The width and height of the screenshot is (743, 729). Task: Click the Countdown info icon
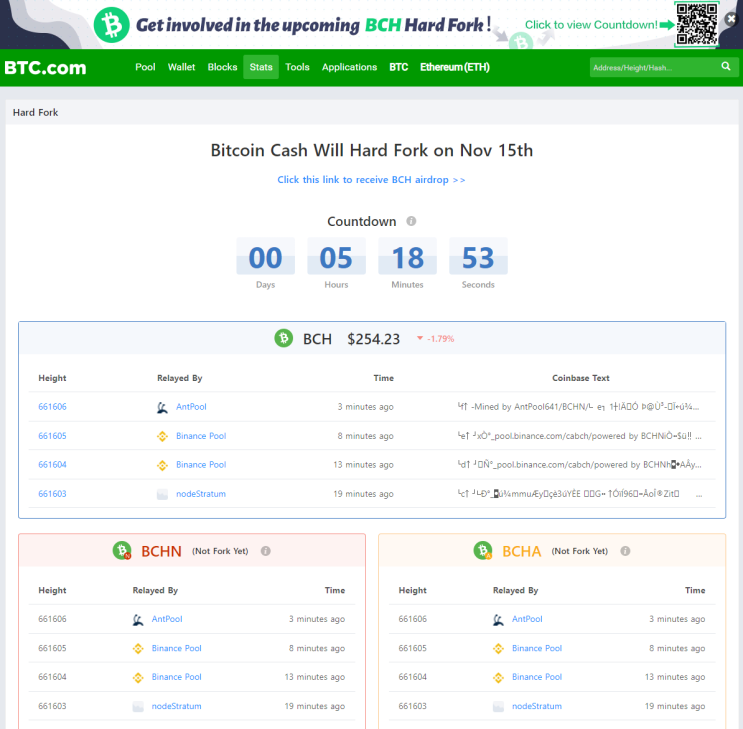coord(411,221)
